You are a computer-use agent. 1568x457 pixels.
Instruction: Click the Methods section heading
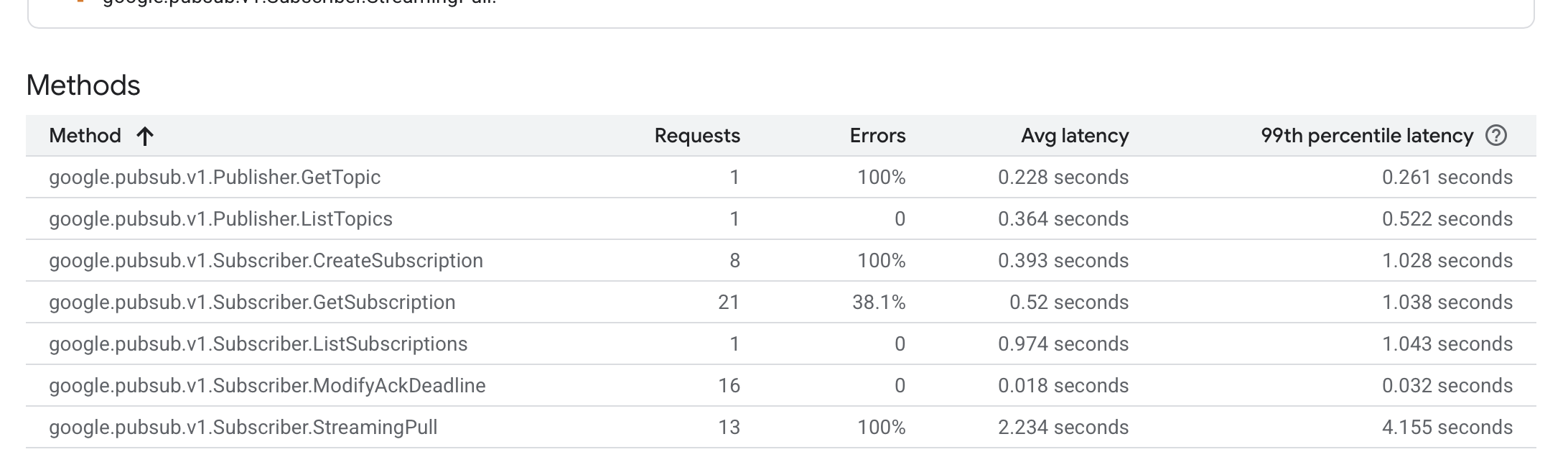click(x=83, y=86)
